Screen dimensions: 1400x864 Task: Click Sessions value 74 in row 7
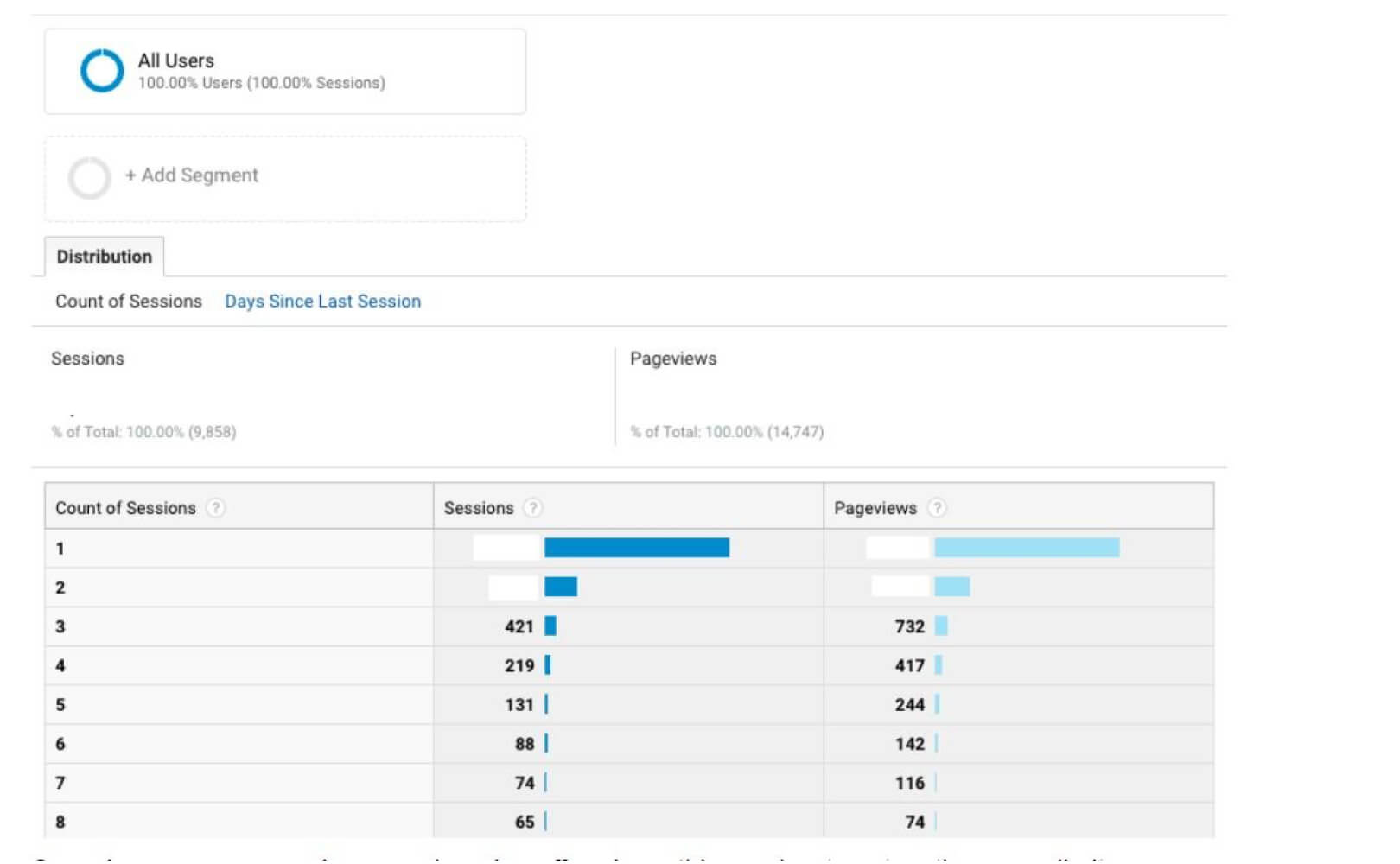pyautogui.click(x=525, y=783)
